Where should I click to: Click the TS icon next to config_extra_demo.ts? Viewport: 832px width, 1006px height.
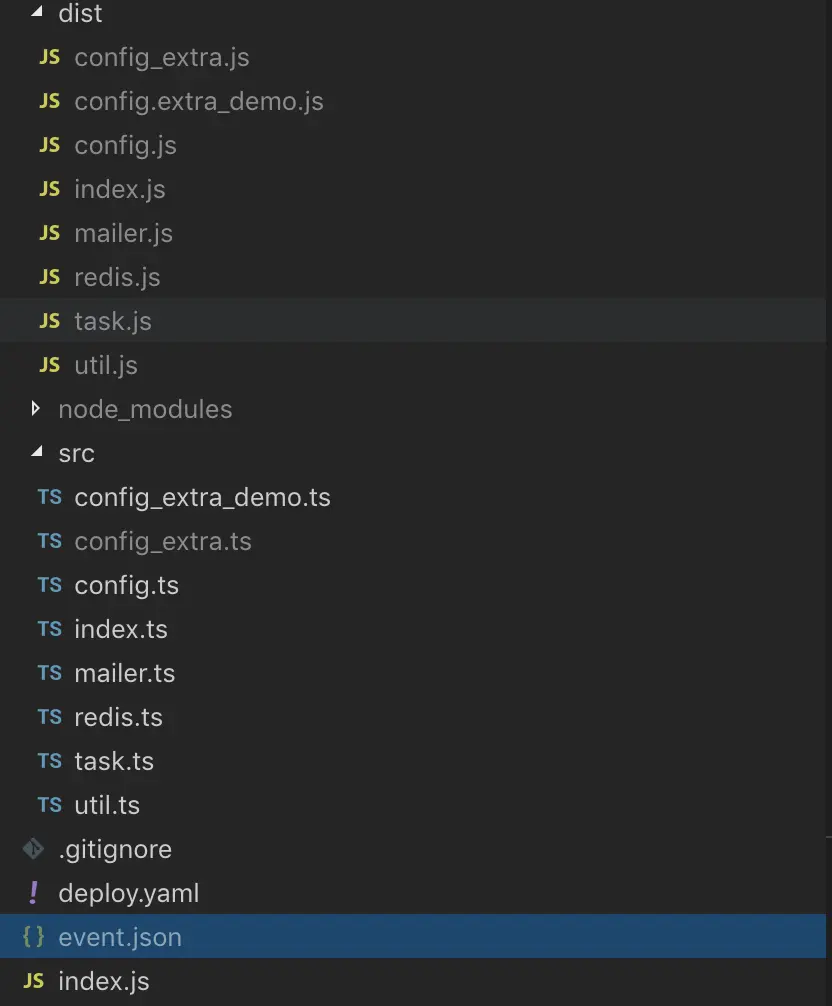click(49, 497)
